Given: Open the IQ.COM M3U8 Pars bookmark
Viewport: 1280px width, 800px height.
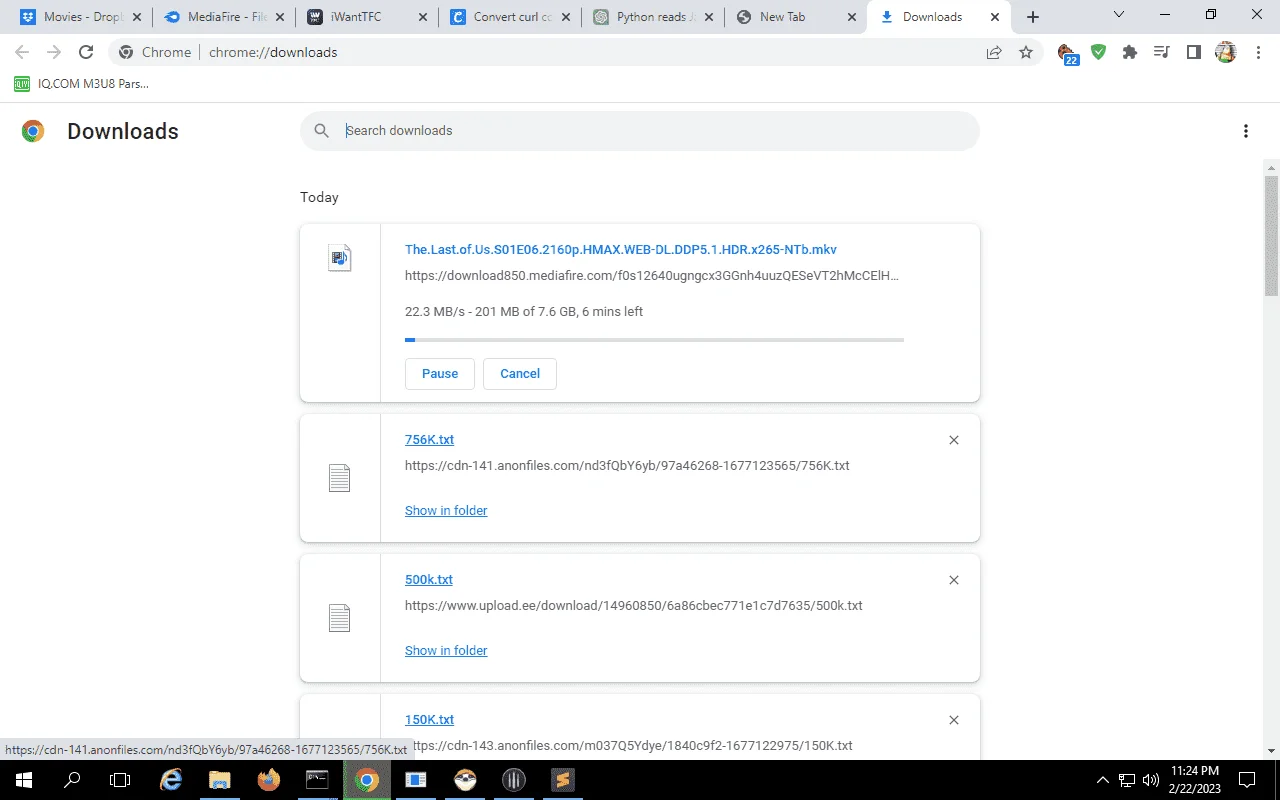Looking at the screenshot, I should point(81,84).
